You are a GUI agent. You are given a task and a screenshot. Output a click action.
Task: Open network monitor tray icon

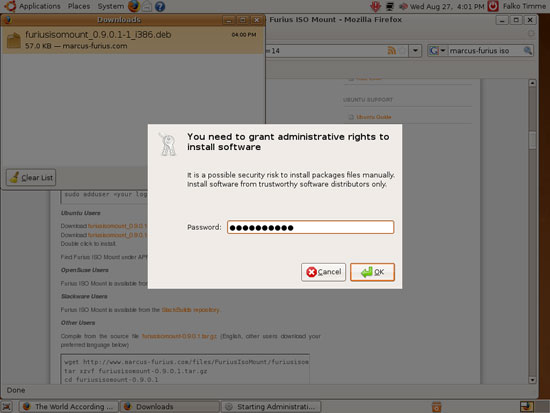390,6
